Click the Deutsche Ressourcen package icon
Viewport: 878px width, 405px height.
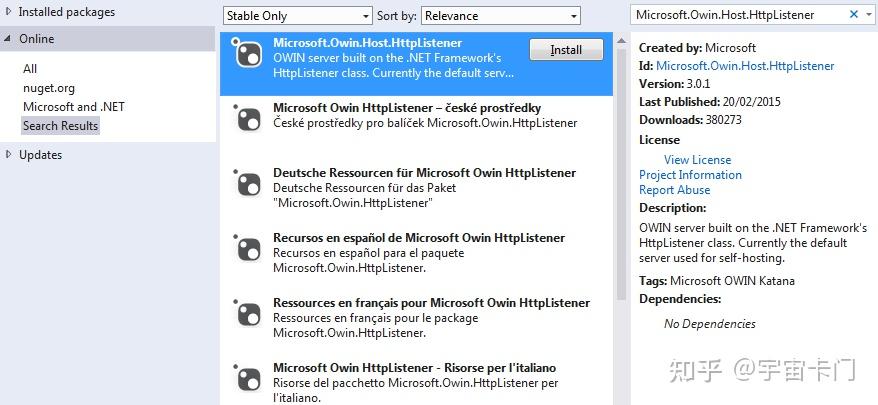tap(246, 184)
